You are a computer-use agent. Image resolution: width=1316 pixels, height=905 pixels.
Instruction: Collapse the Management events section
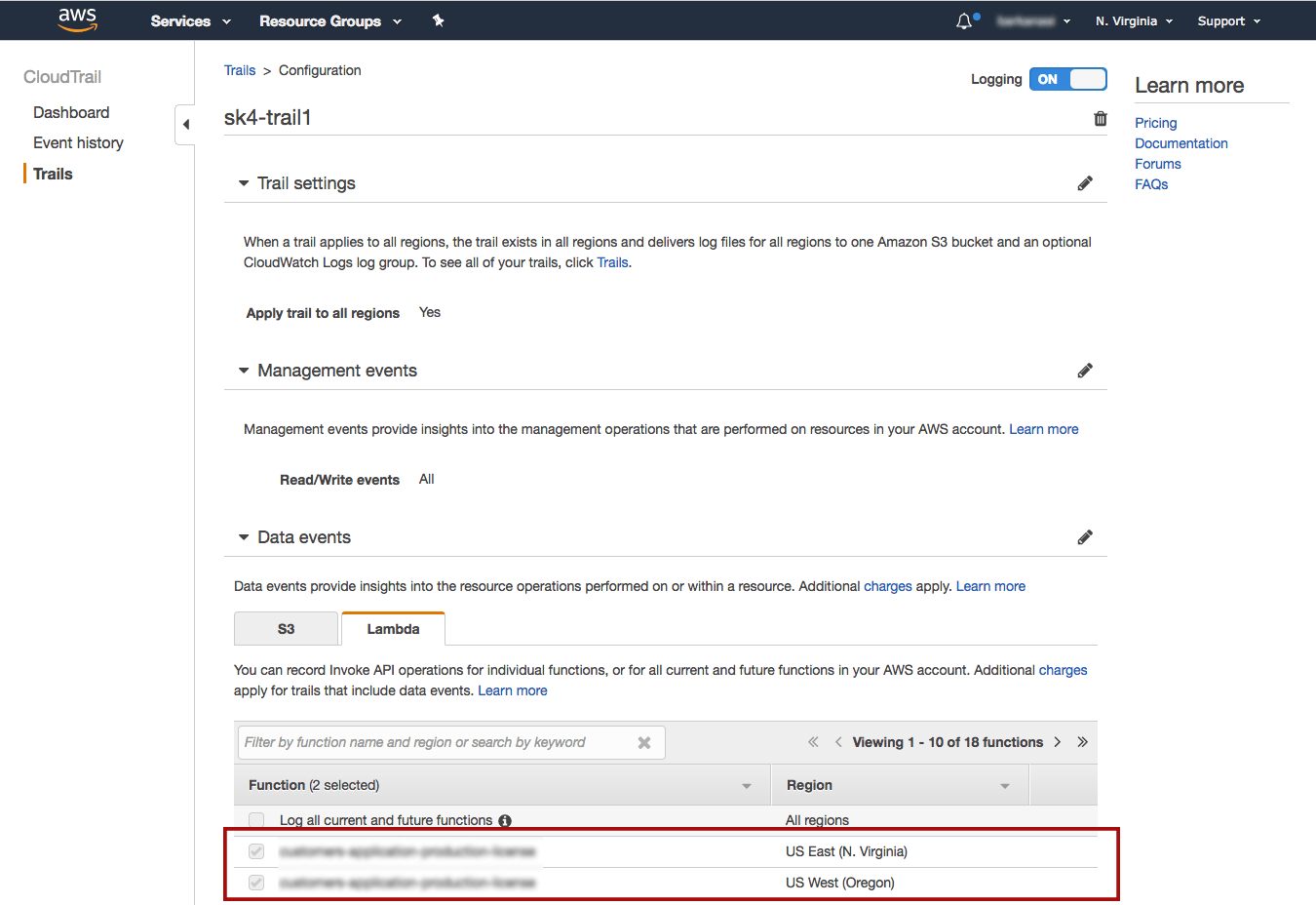244,371
